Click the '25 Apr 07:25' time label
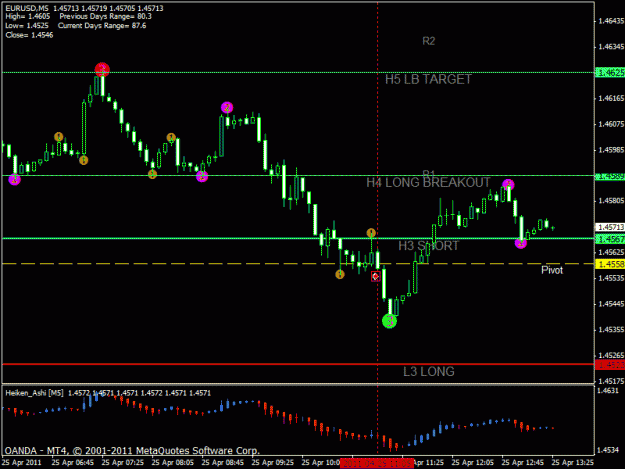 point(122,462)
